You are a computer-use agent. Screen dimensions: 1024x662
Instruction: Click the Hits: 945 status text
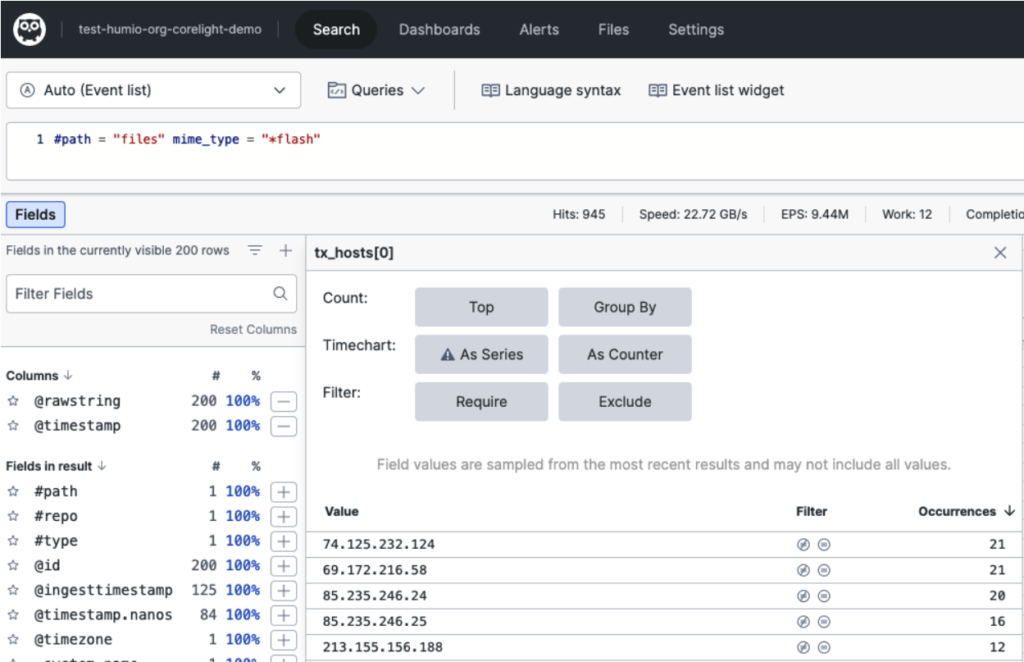(579, 214)
